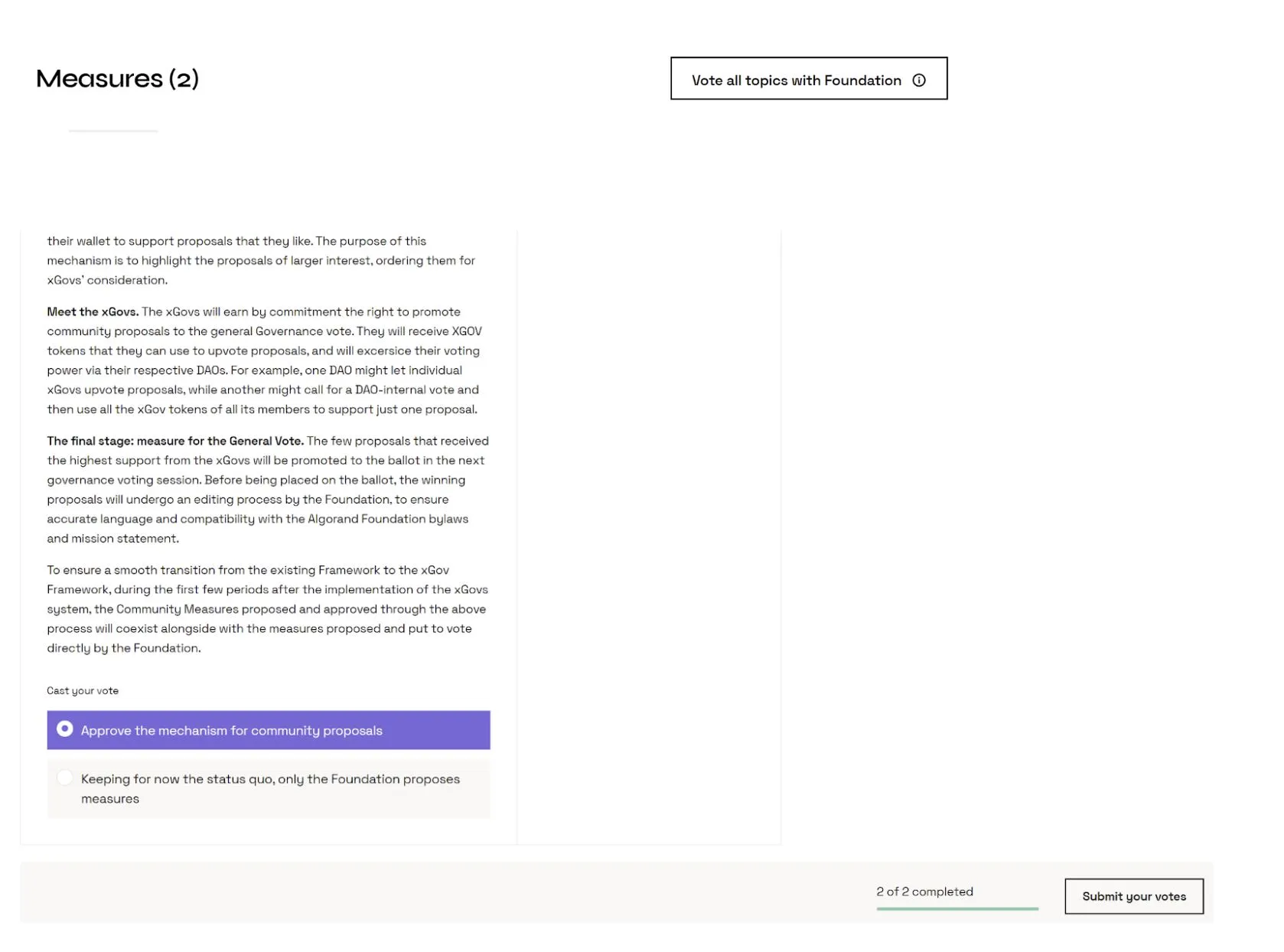Click the 2 of 2 completed text
The width and height of the screenshot is (1284, 952).
click(x=924, y=892)
